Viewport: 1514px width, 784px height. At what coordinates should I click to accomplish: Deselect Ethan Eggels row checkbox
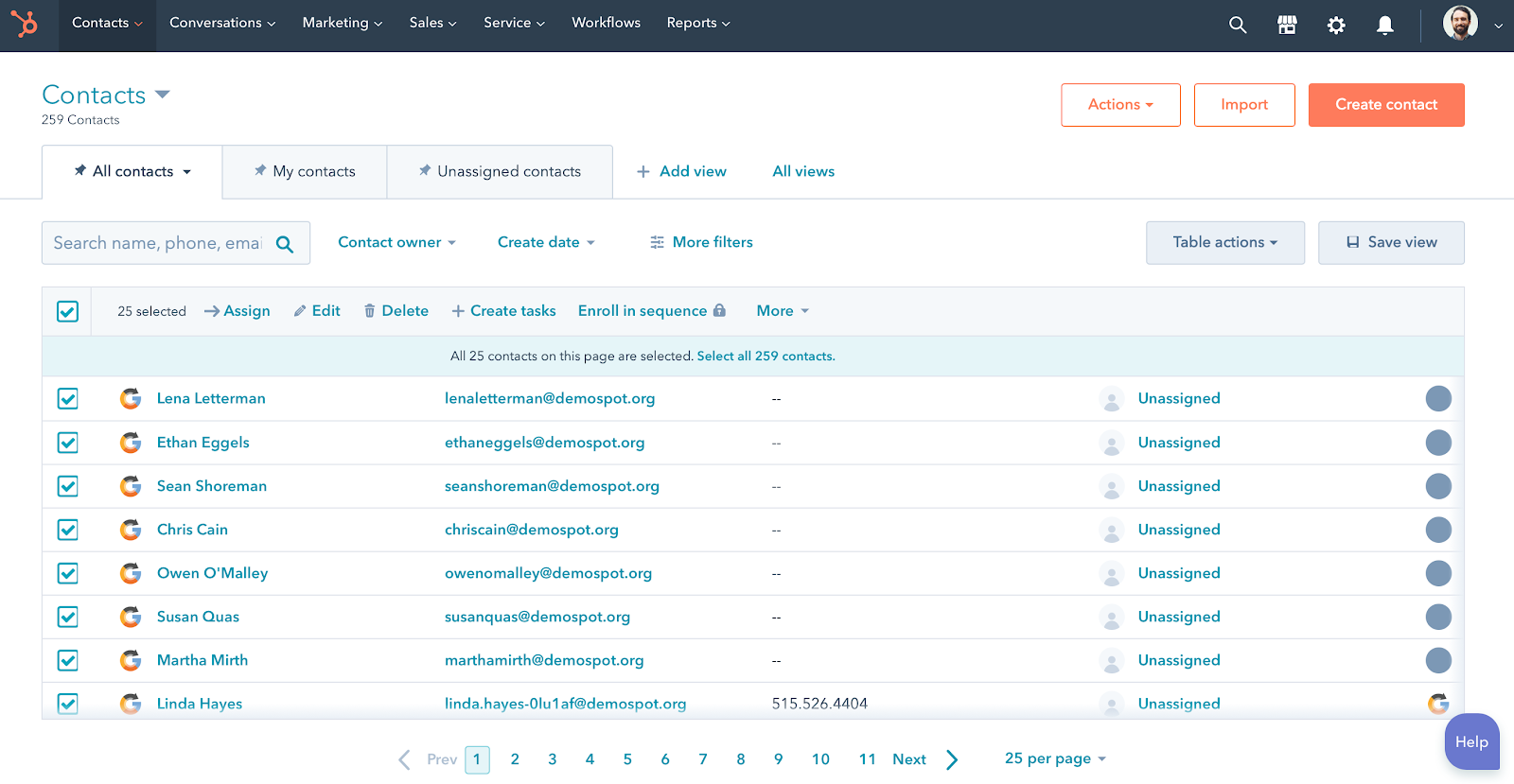(68, 443)
